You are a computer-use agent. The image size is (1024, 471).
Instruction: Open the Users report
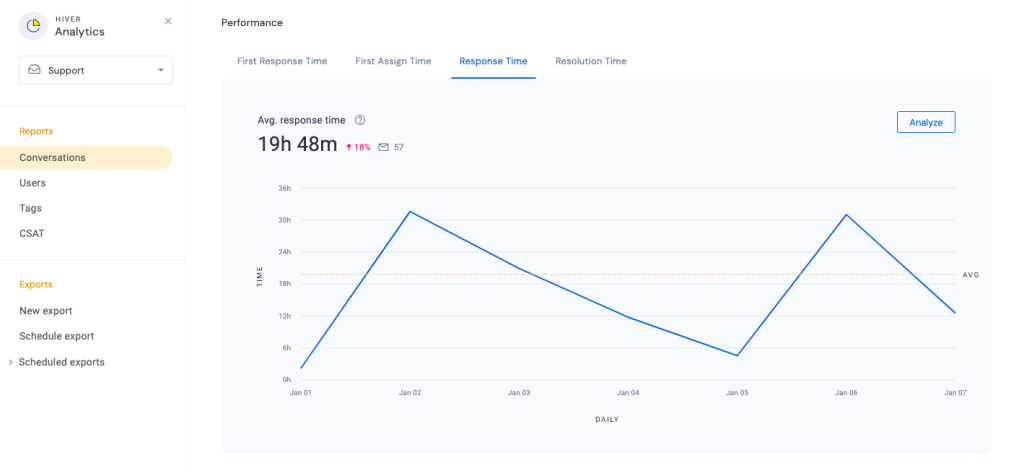[x=33, y=183]
